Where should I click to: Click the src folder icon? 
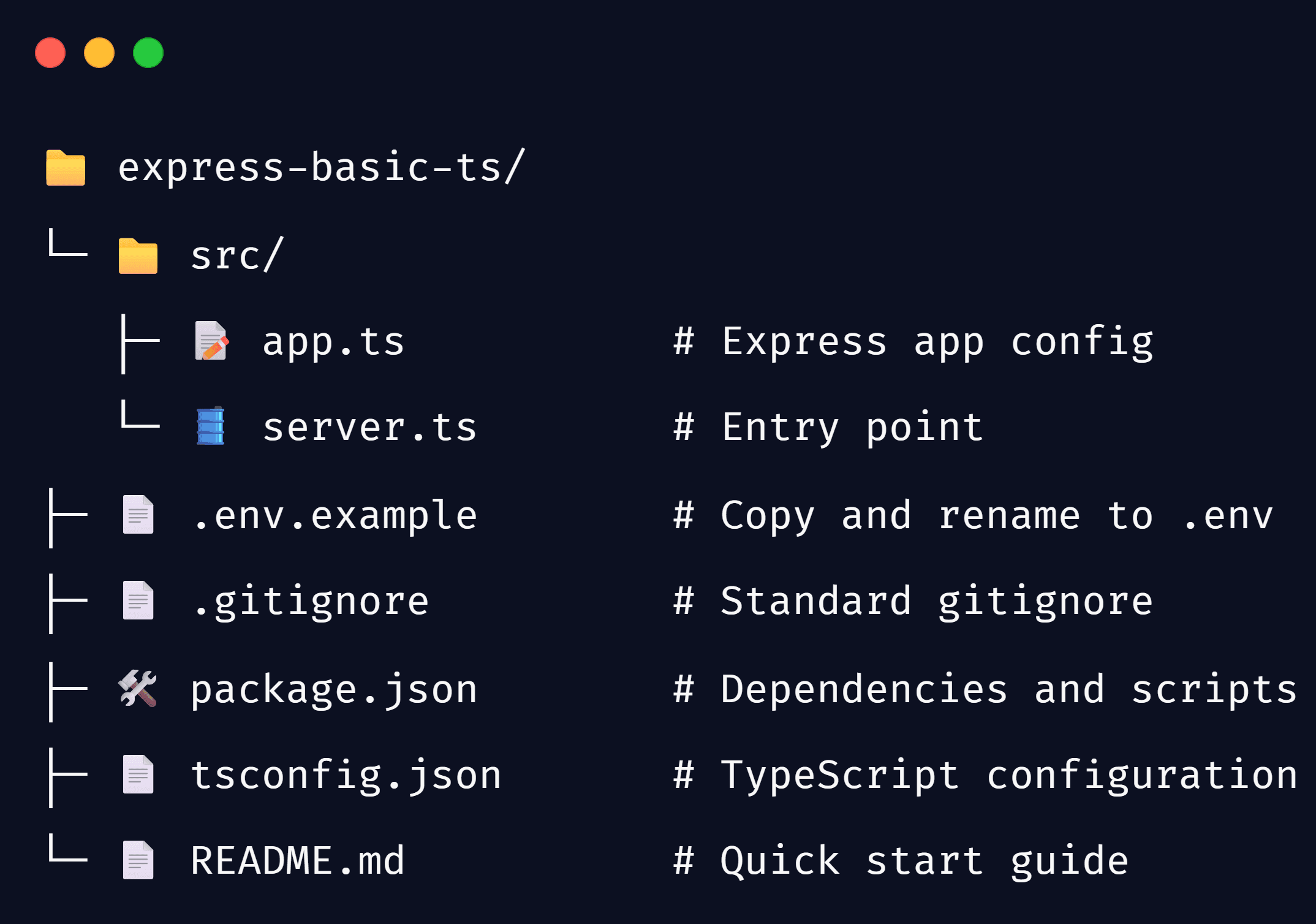click(x=138, y=256)
